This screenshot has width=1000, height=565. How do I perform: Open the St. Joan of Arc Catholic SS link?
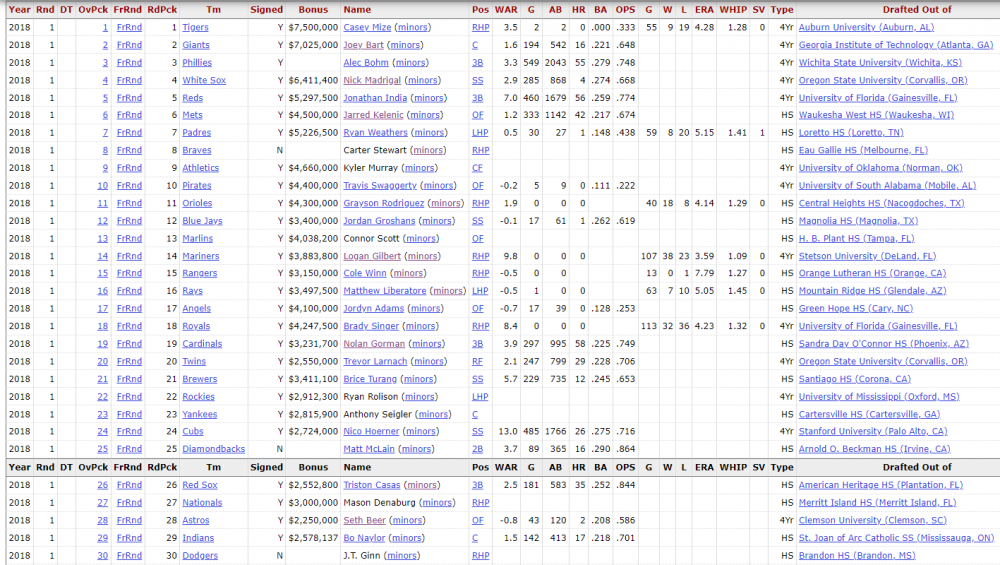(x=896, y=538)
